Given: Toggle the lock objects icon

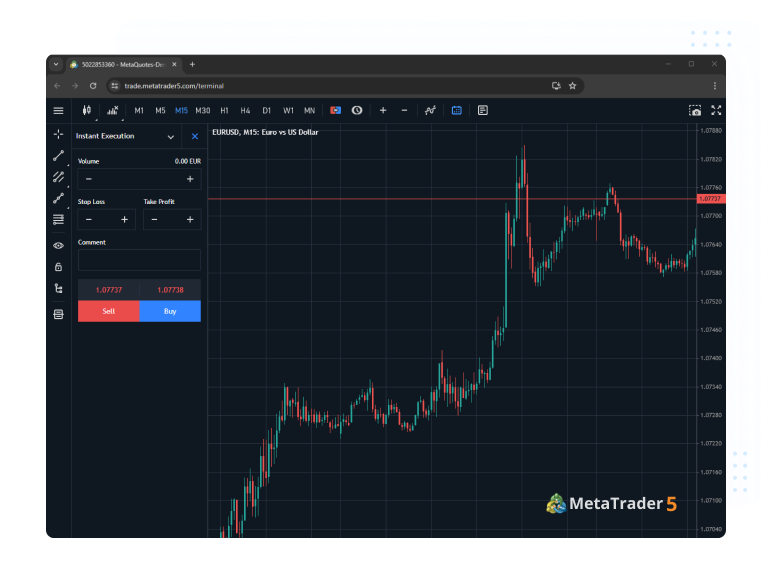Looking at the screenshot, I should [58, 267].
